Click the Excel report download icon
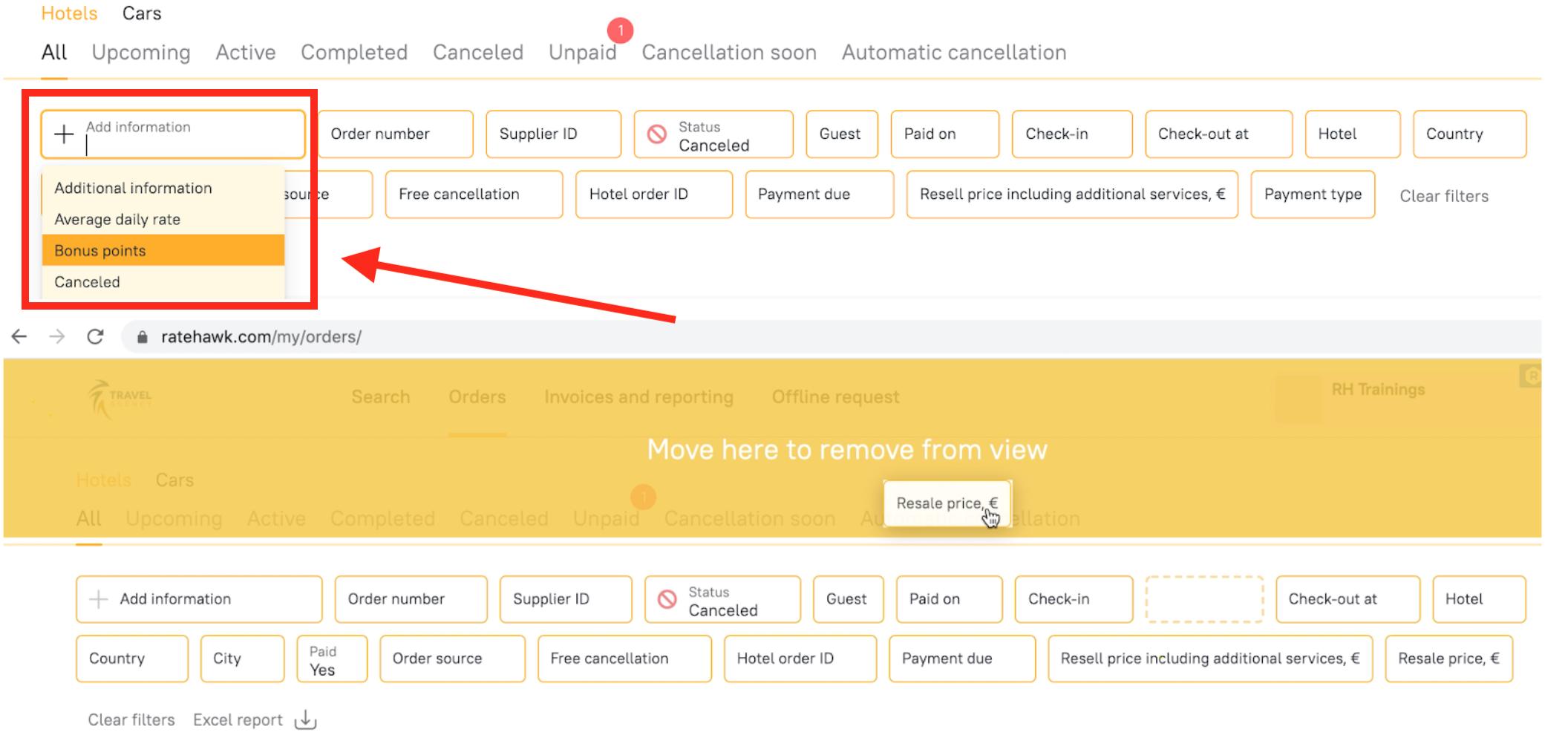Image resolution: width=1568 pixels, height=738 pixels. pyautogui.click(x=305, y=720)
